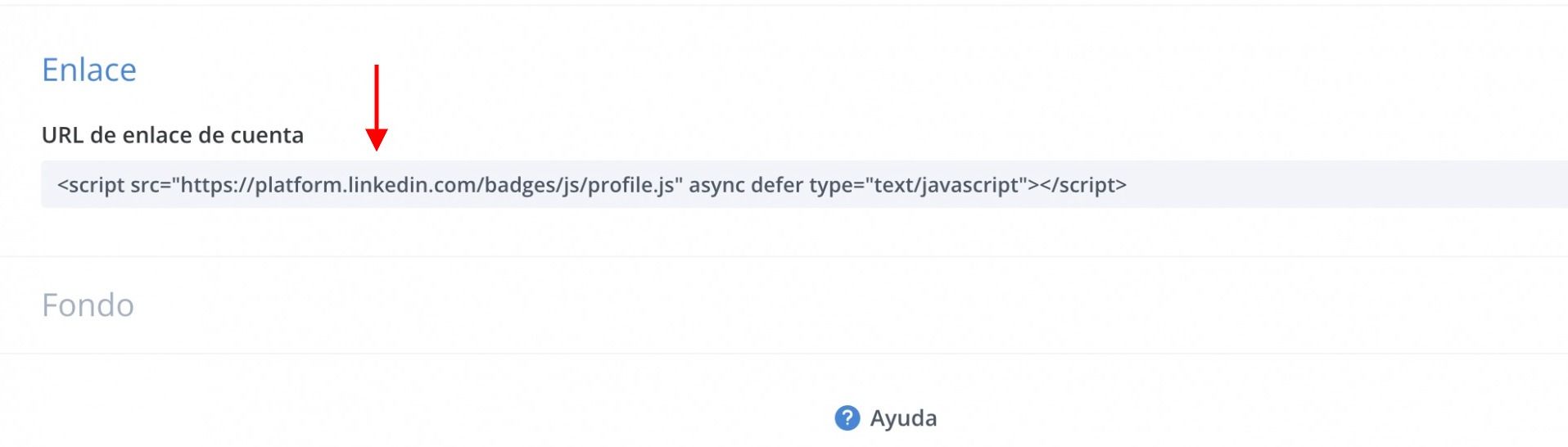This screenshot has height=447, width=1568.
Task: Click the opening <script tag text
Action: coord(91,185)
